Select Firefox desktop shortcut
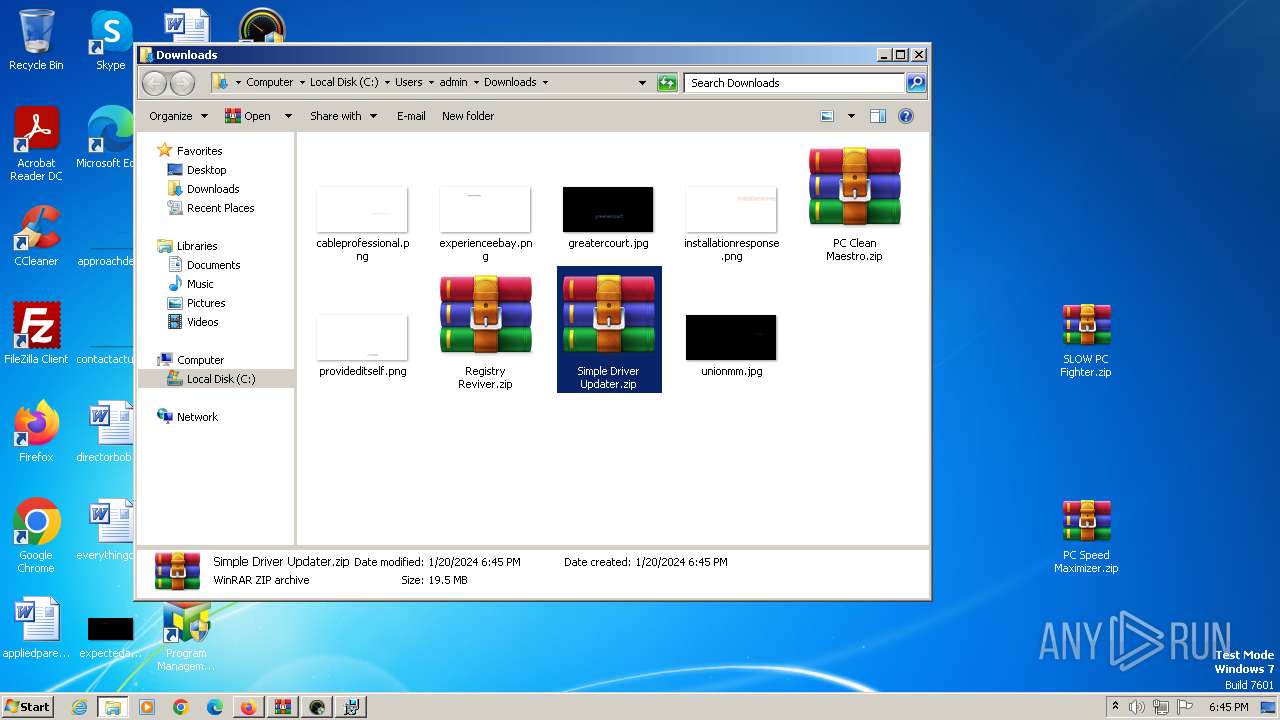Viewport: 1280px width, 720px height. coord(36,432)
